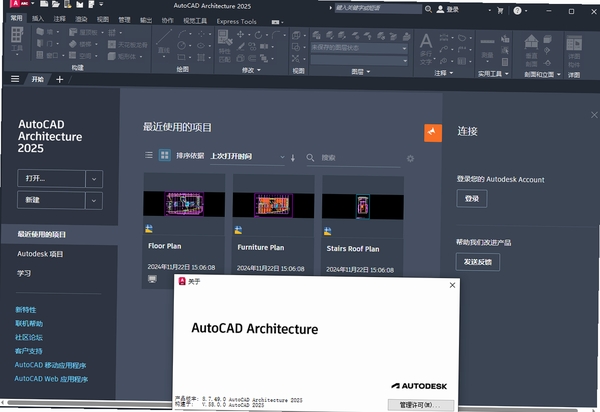Open the Floor Plan thumbnail
This screenshot has height=412, width=600.
click(184, 204)
